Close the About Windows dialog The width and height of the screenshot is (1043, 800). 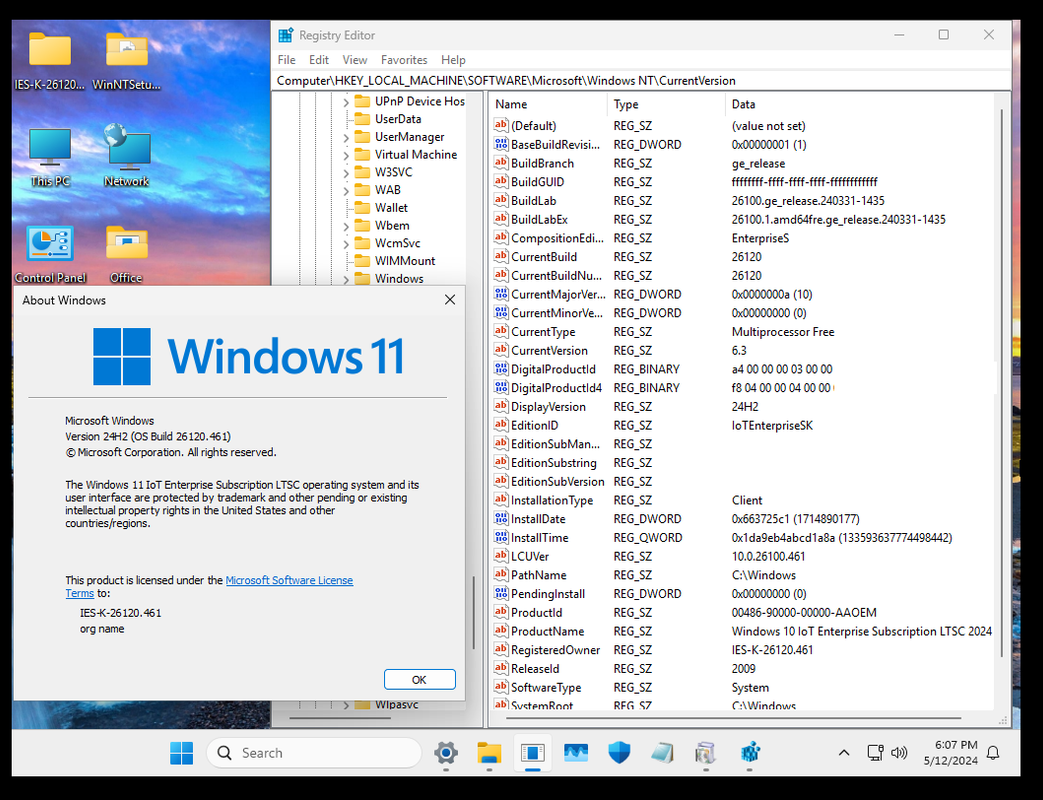coord(450,300)
